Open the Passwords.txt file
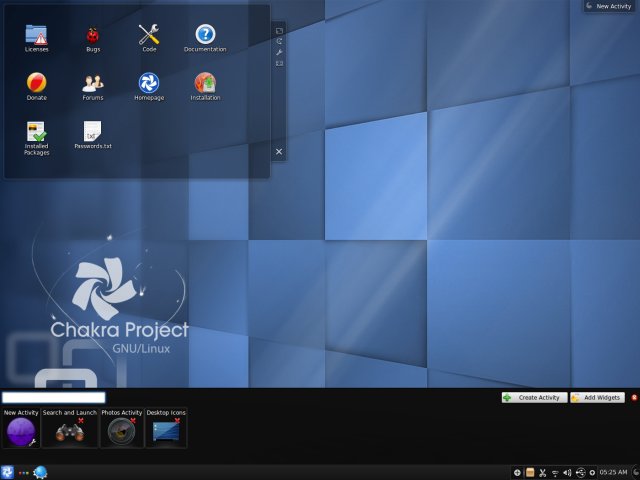The height and width of the screenshot is (480, 640). click(x=93, y=131)
